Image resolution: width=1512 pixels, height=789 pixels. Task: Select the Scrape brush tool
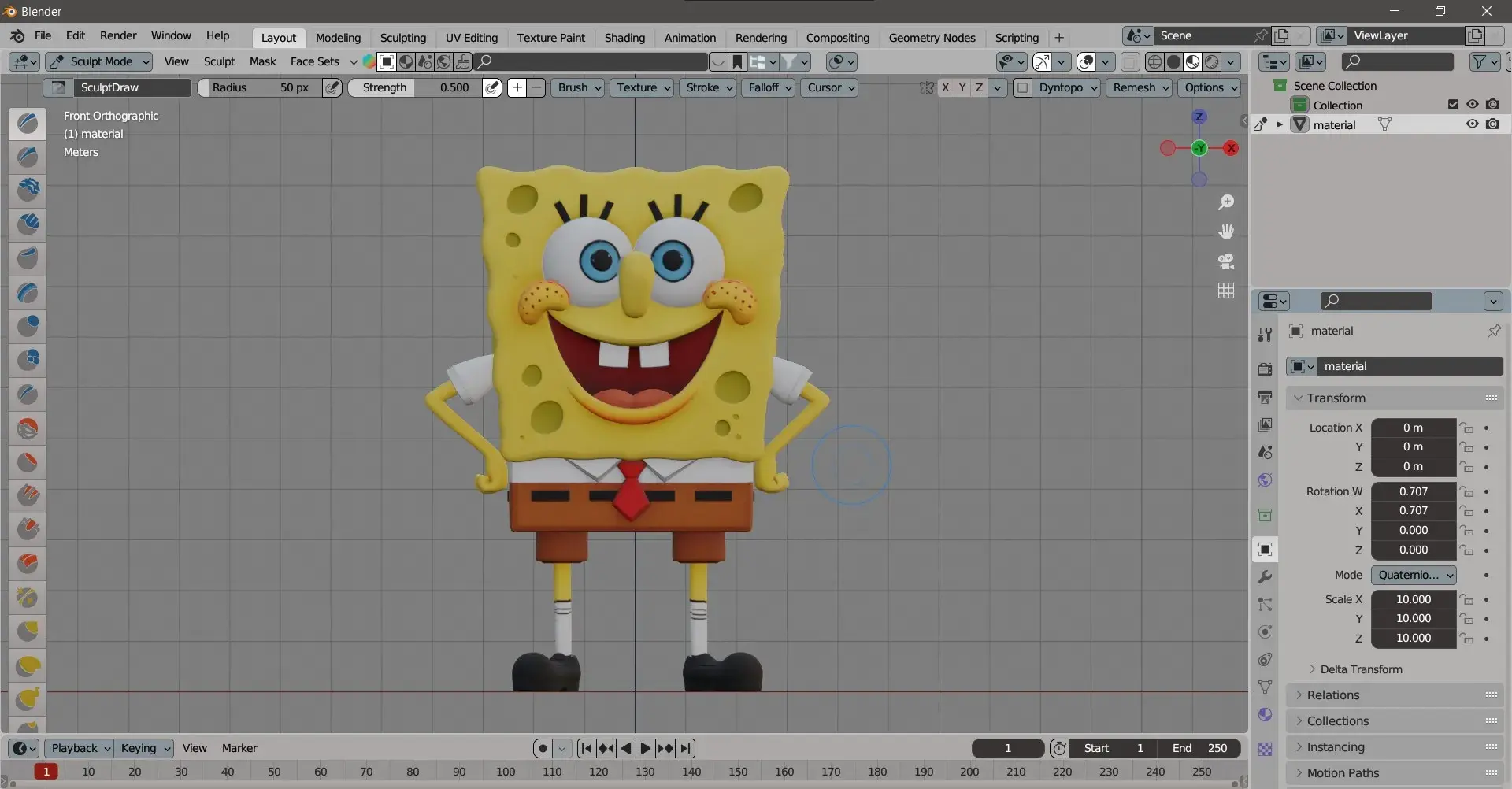tap(28, 528)
